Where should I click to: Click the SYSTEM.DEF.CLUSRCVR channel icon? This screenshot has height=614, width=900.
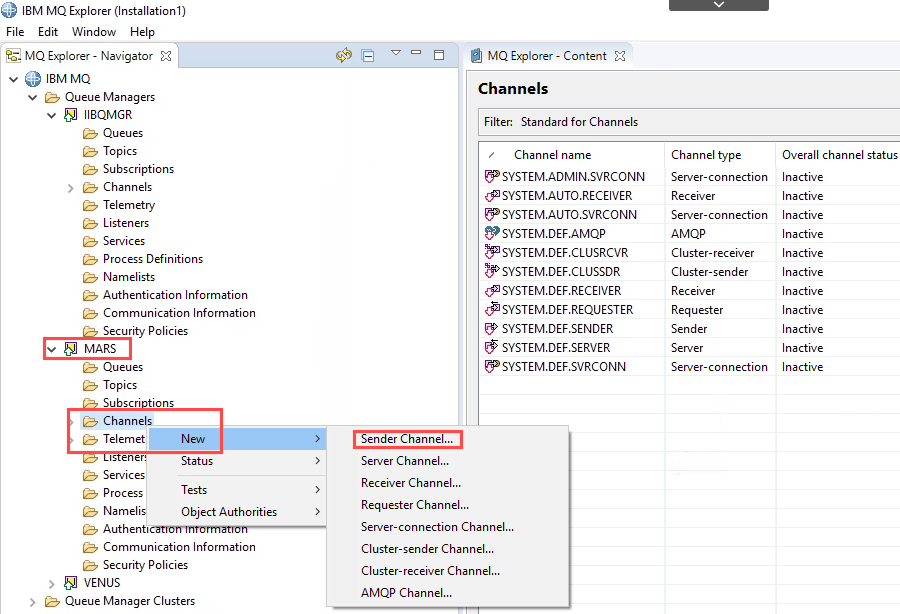(492, 252)
